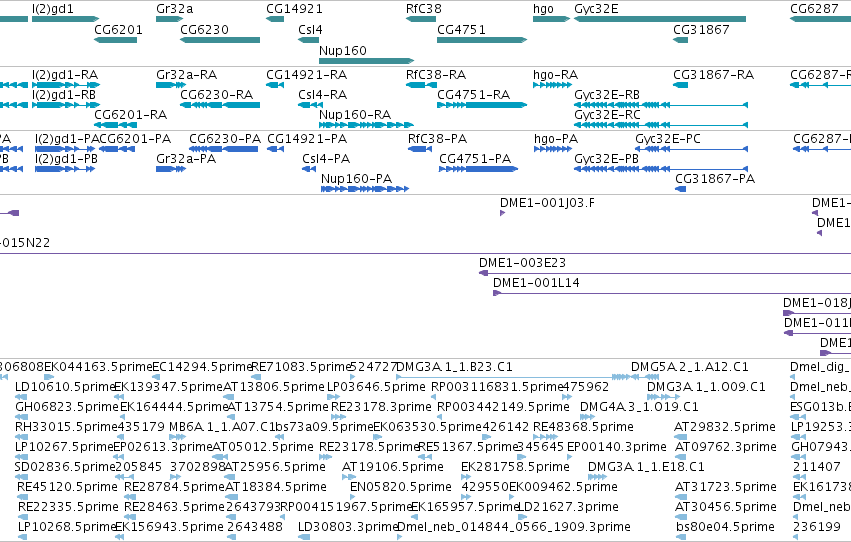Click the label LD21627.3prime

coord(568,507)
